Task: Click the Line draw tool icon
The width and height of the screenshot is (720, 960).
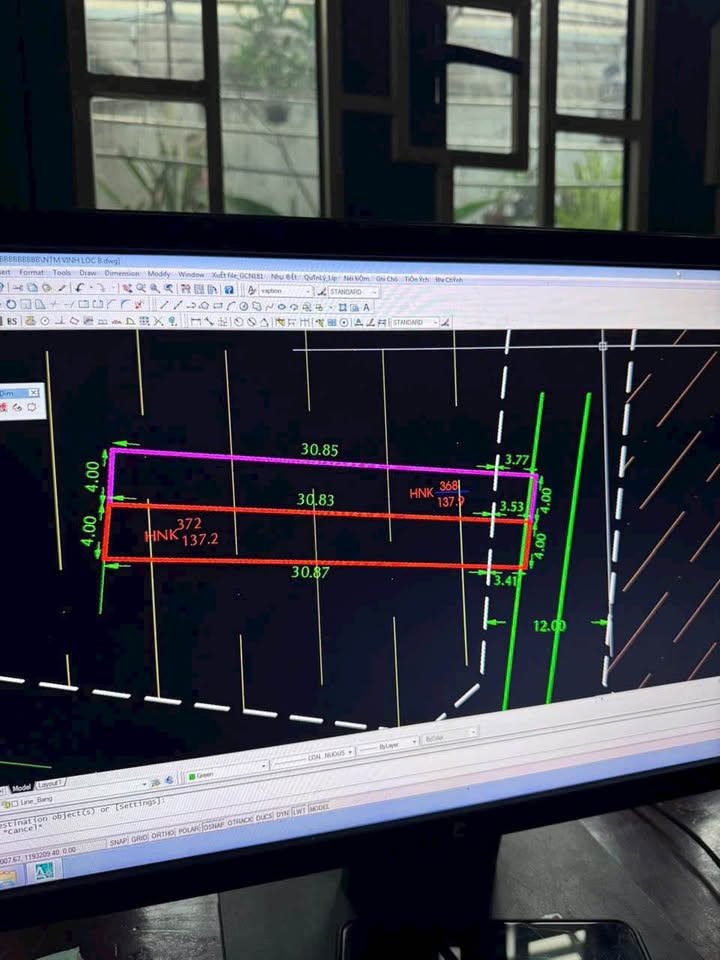Action: coord(162,305)
